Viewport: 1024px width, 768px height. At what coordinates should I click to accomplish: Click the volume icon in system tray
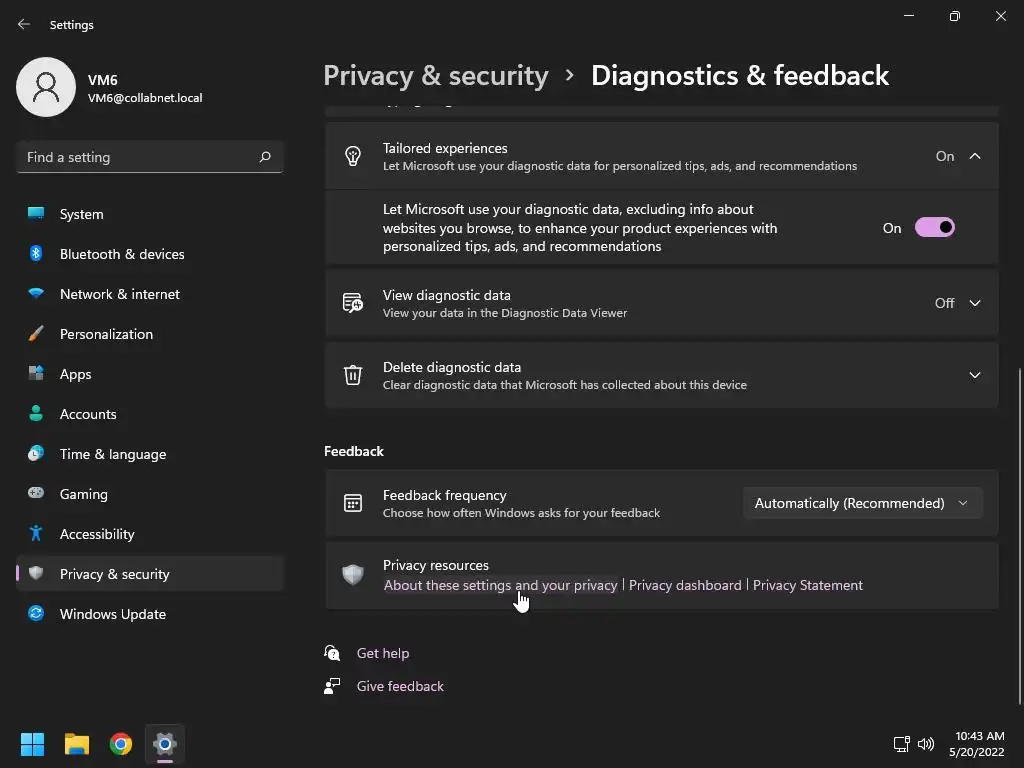pyautogui.click(x=926, y=744)
